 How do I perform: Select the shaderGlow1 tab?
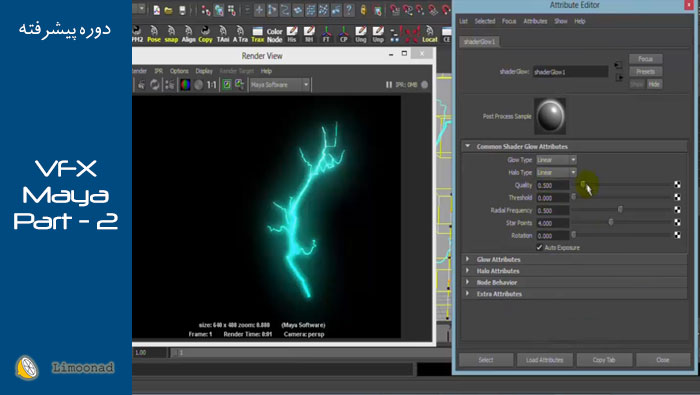pyautogui.click(x=479, y=42)
